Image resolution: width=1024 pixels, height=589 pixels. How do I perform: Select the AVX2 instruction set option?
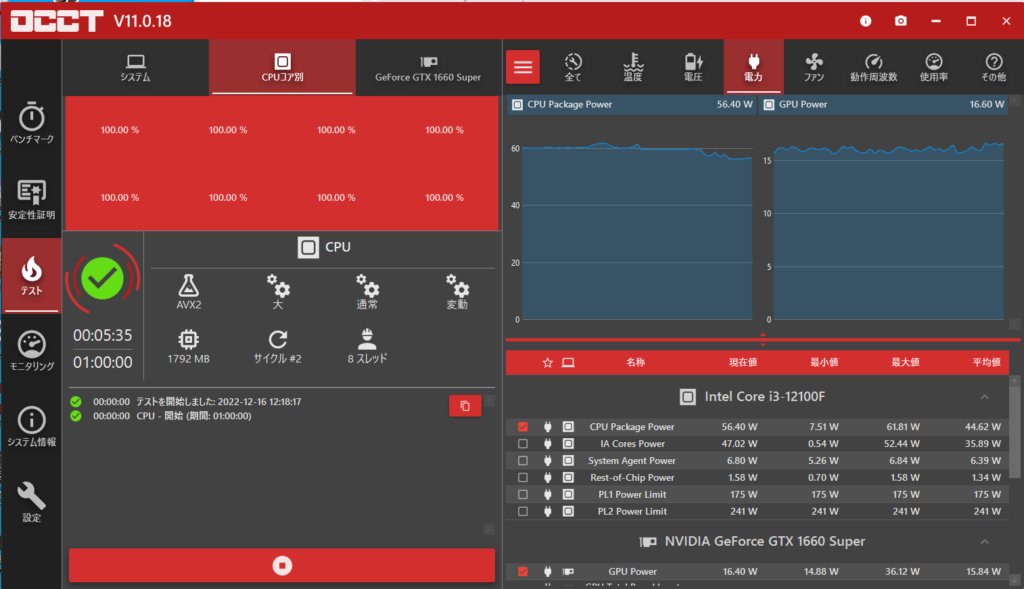click(189, 291)
